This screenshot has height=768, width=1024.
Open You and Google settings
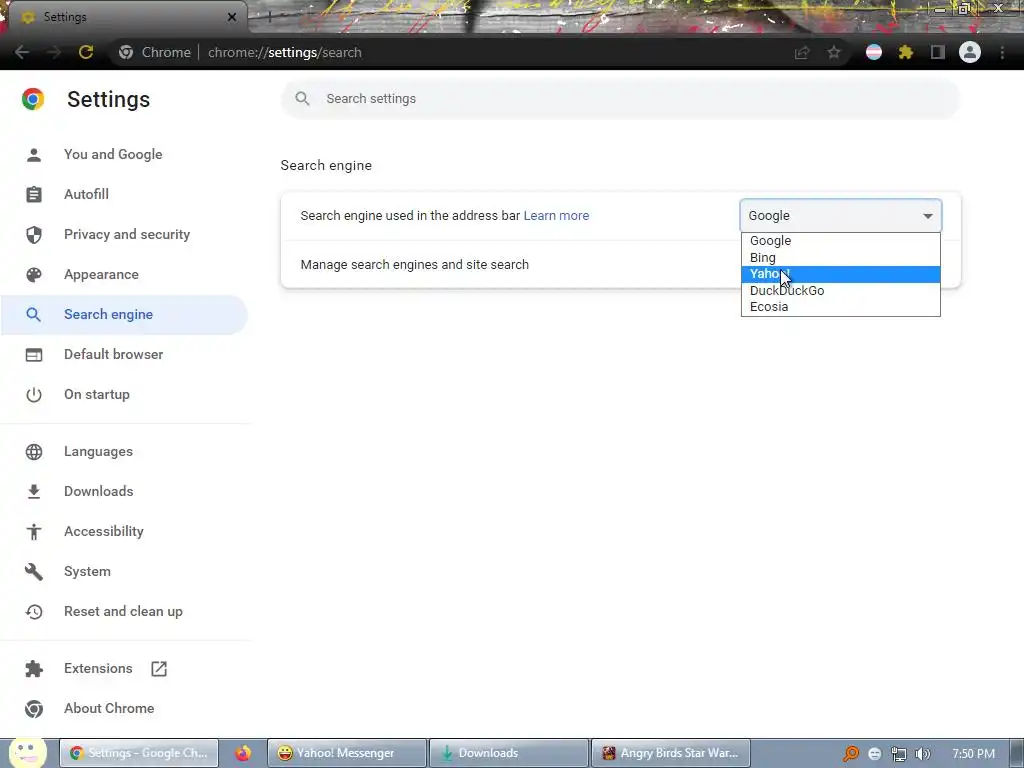(113, 155)
